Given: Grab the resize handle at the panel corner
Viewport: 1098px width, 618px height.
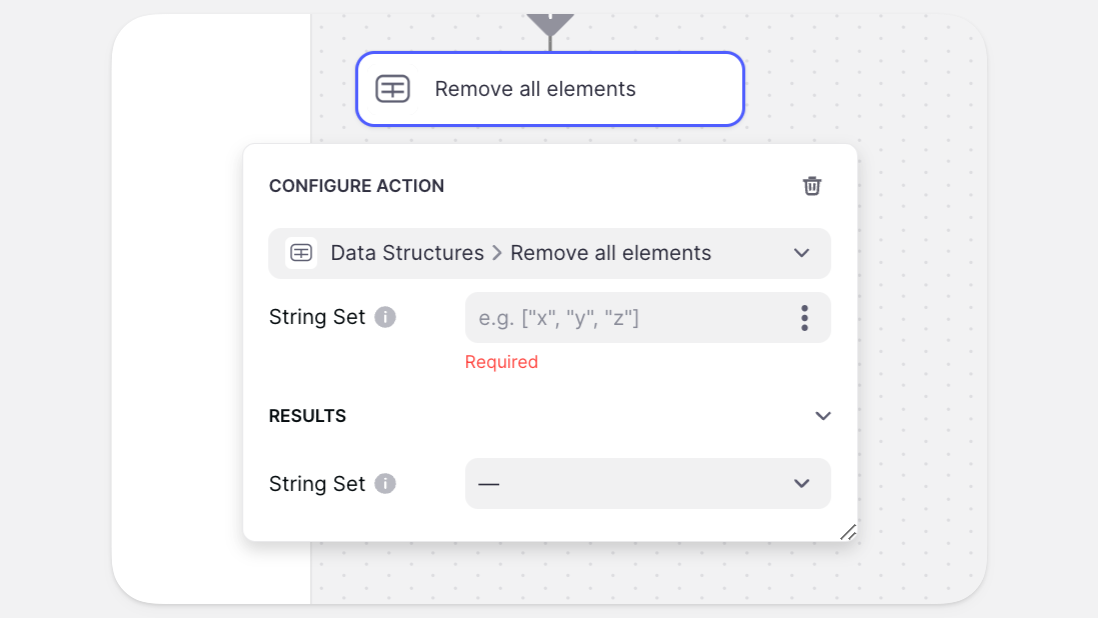Looking at the screenshot, I should pyautogui.click(x=847, y=532).
